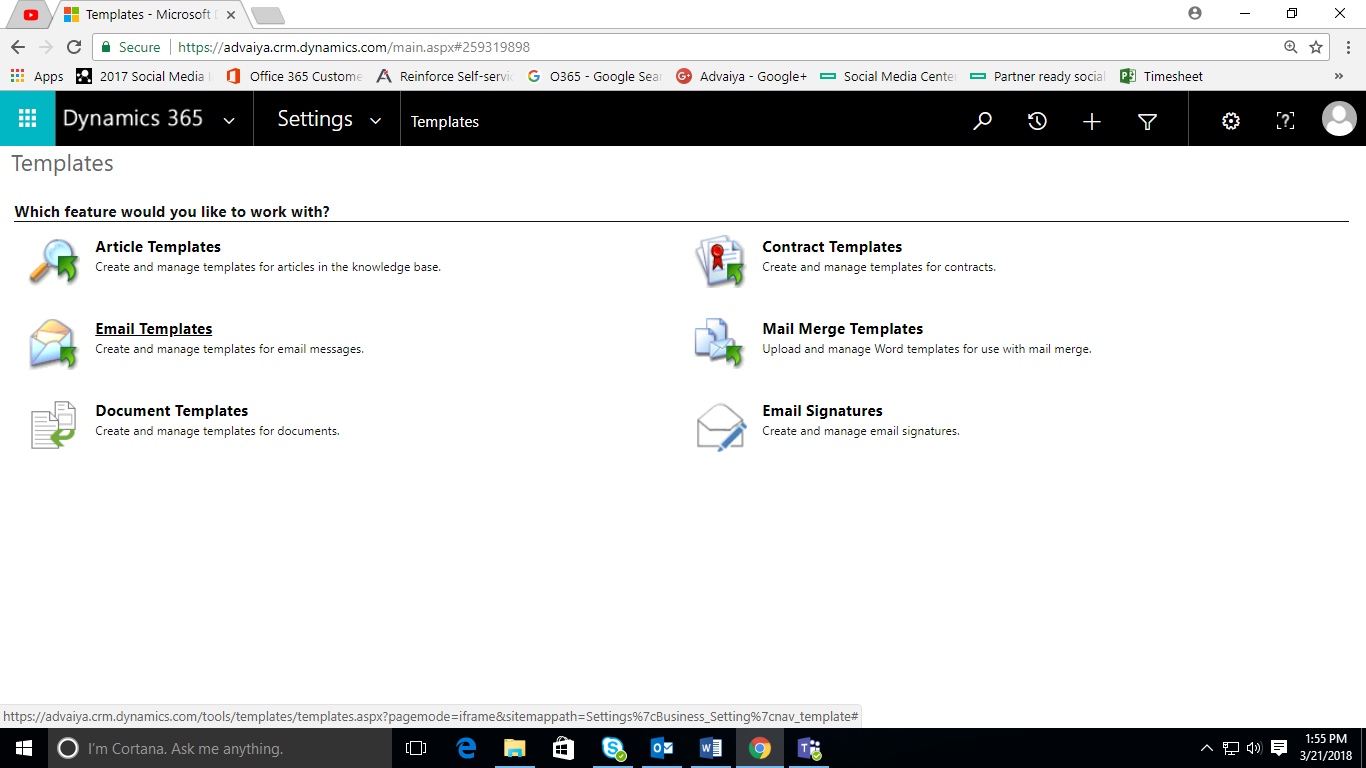This screenshot has height=768, width=1366.
Task: Open the Email Templates link
Action: (154, 329)
